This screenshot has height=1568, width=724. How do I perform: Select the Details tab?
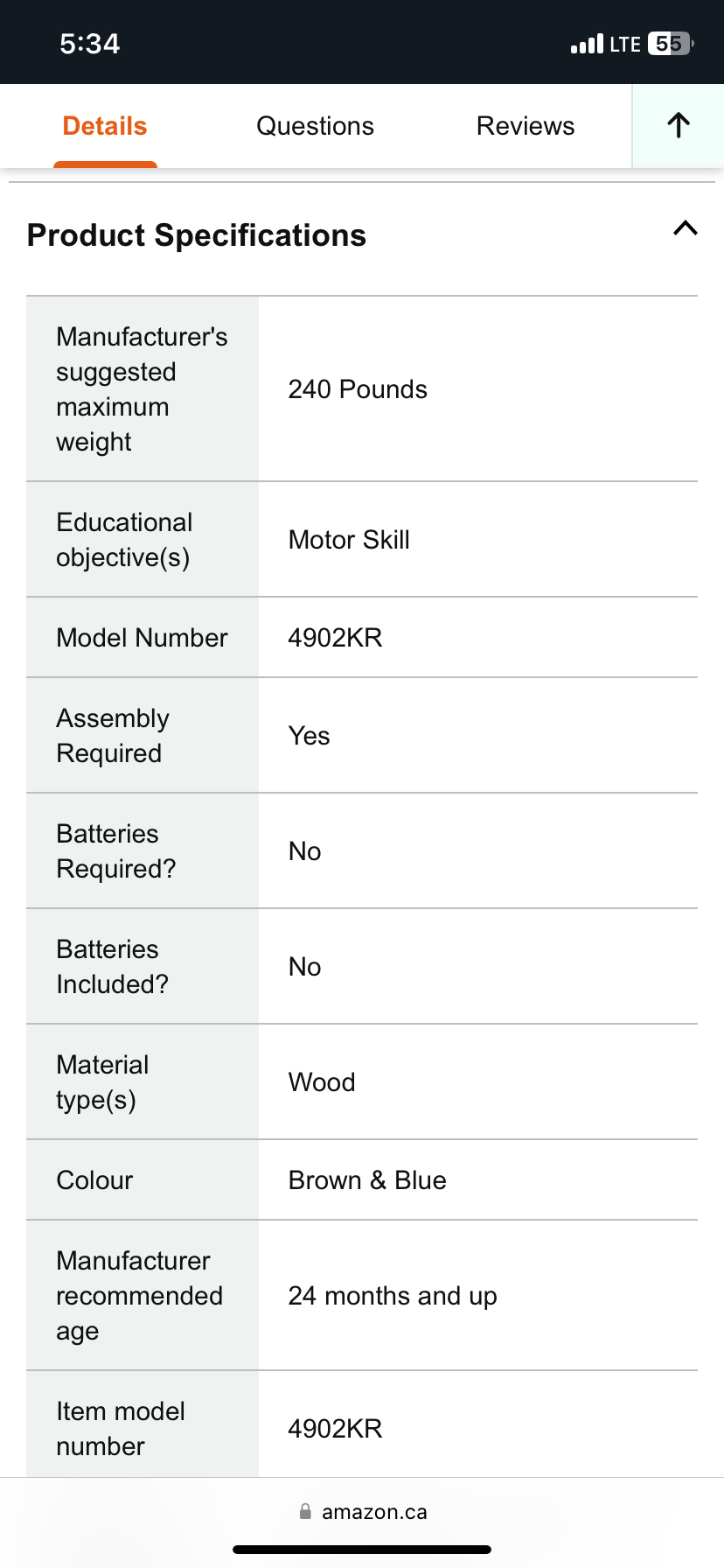104,125
